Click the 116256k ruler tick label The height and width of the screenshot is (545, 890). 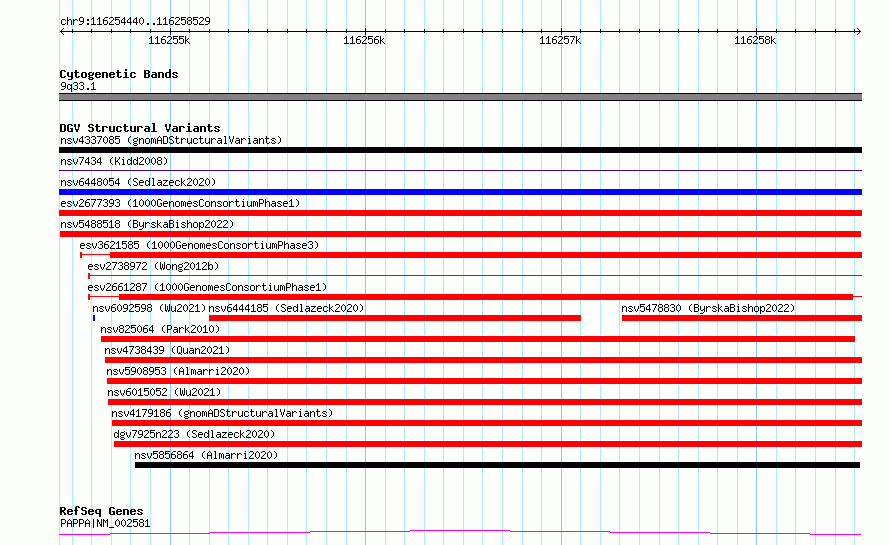(x=364, y=40)
